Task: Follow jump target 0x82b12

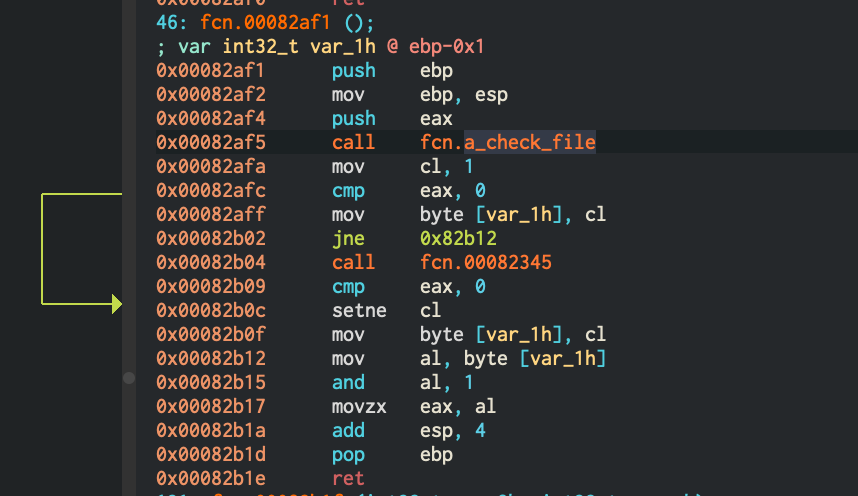Action: click(x=458, y=239)
